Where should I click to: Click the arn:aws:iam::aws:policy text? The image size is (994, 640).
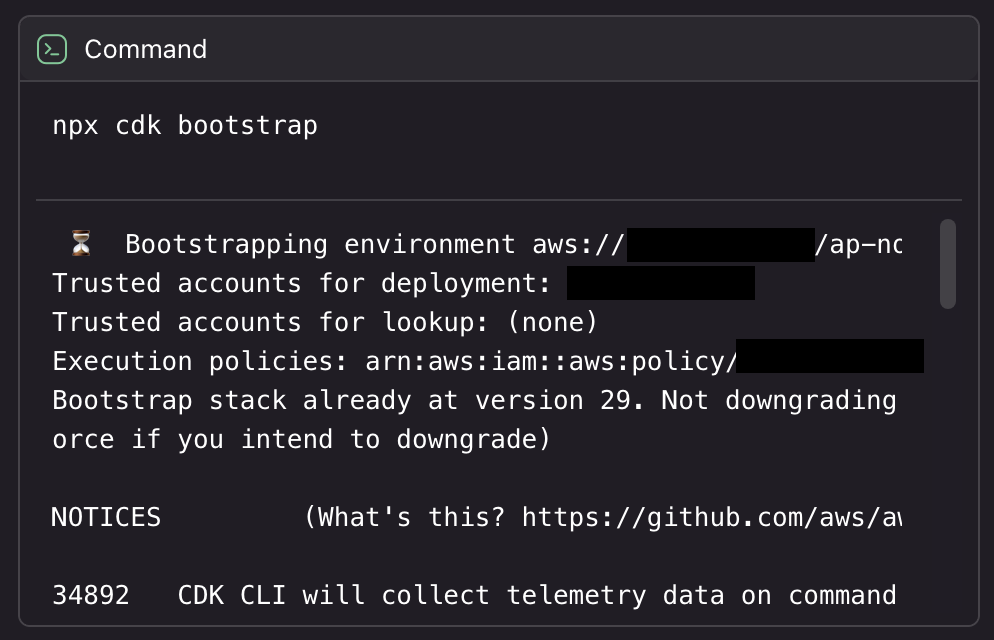pos(551,362)
